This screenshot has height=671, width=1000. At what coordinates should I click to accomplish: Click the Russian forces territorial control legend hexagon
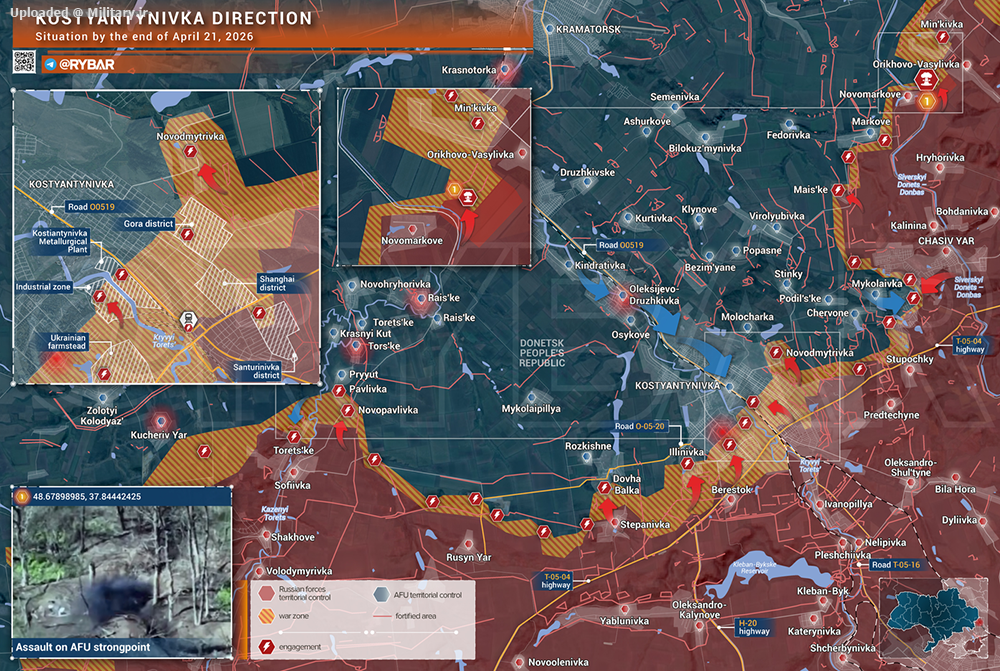267,593
